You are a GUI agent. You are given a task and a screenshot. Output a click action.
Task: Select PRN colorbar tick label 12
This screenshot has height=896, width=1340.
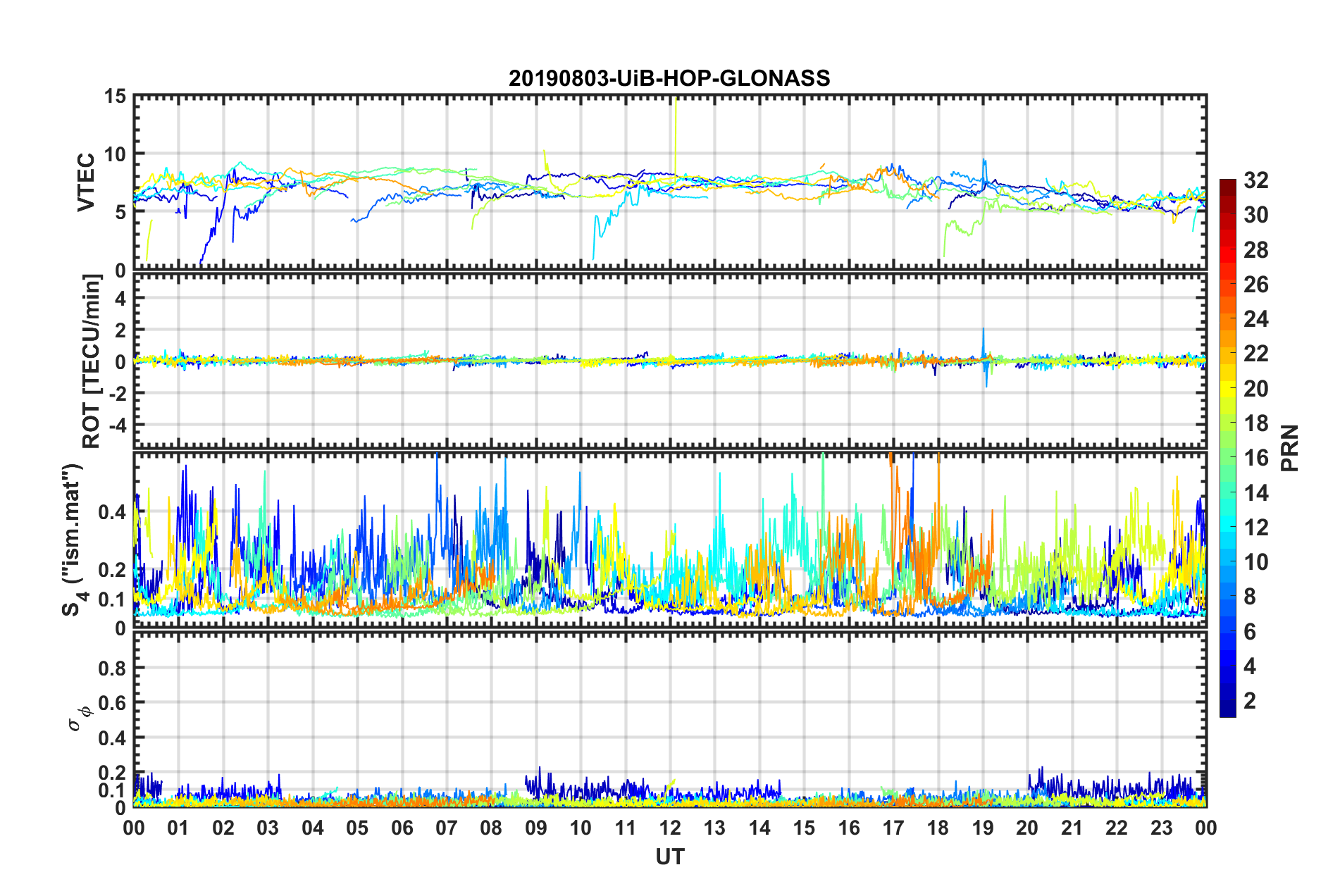[x=1255, y=528]
